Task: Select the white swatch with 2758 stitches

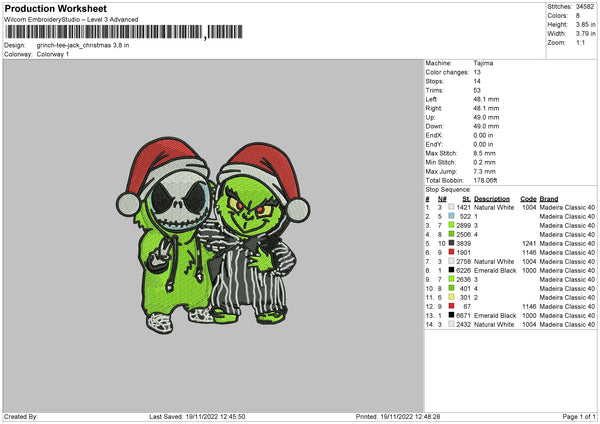Action: pyautogui.click(x=452, y=261)
